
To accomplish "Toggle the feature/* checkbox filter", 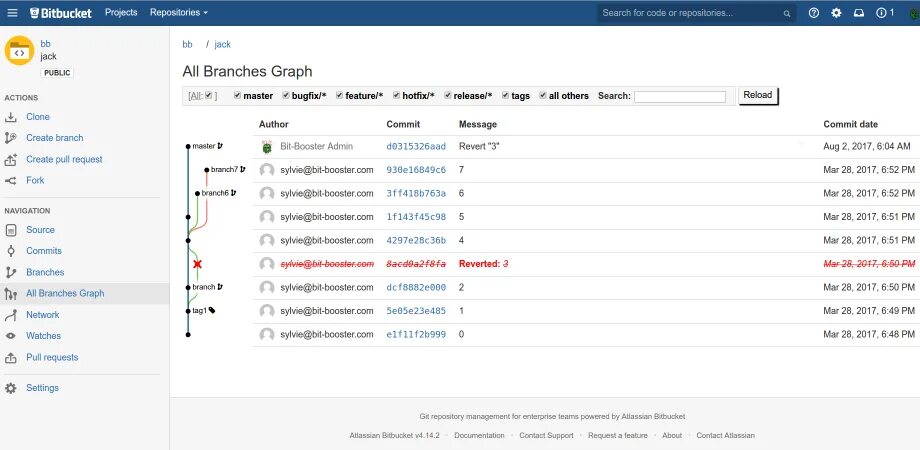I will pyautogui.click(x=339, y=96).
